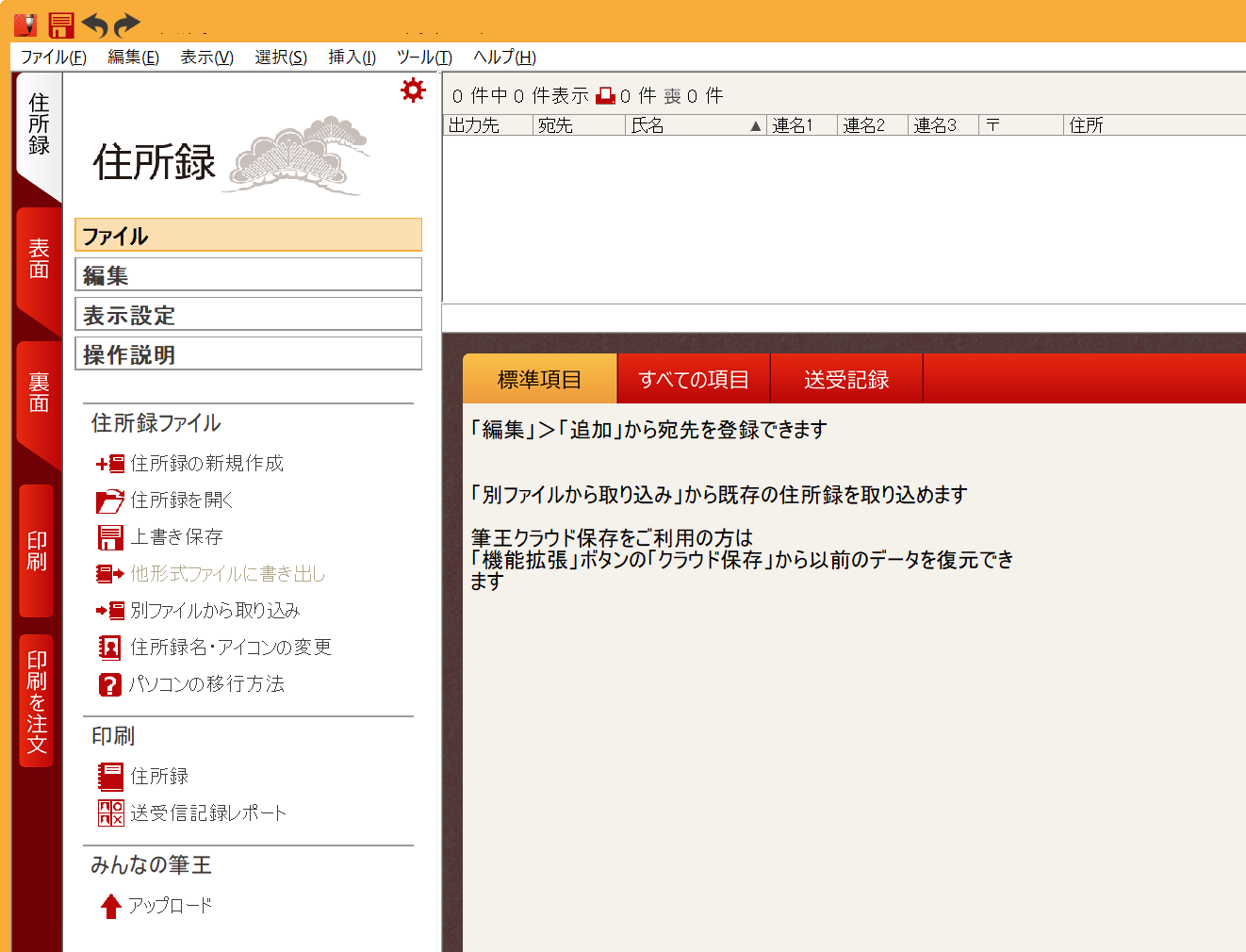The height and width of the screenshot is (952, 1246).
Task: Open an address book (住所録を開く)
Action: 181,501
